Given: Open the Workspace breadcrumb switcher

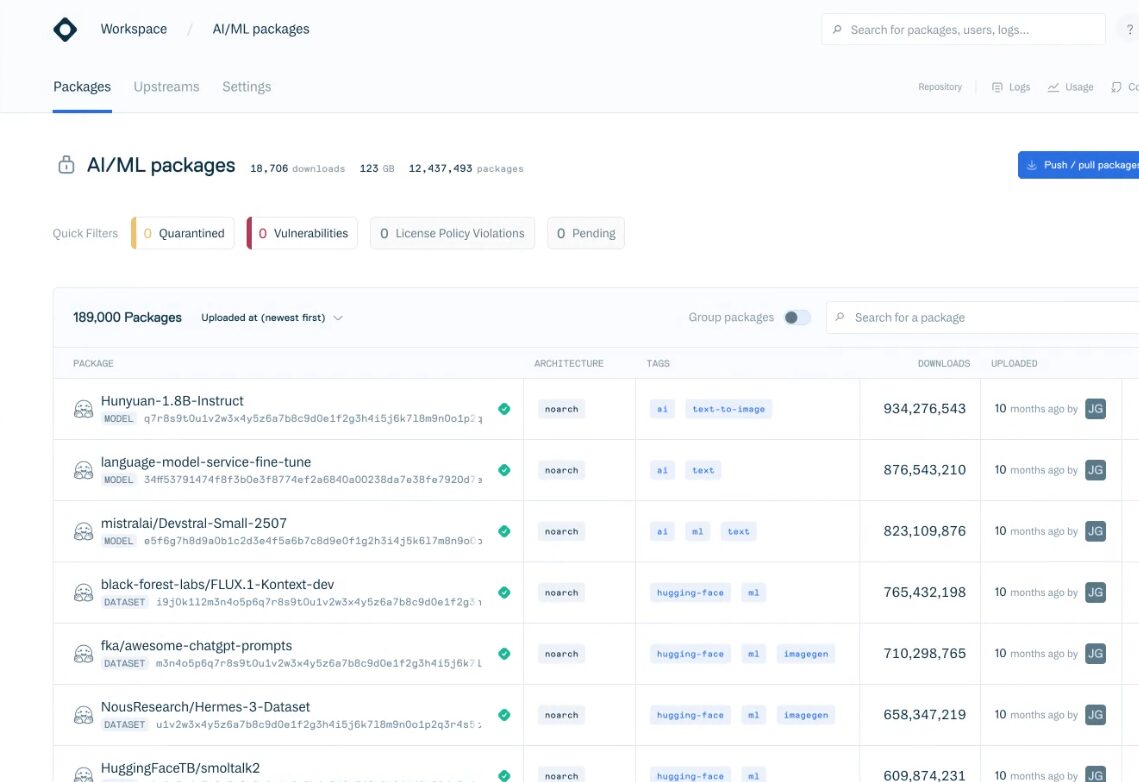Looking at the screenshot, I should [x=133, y=29].
